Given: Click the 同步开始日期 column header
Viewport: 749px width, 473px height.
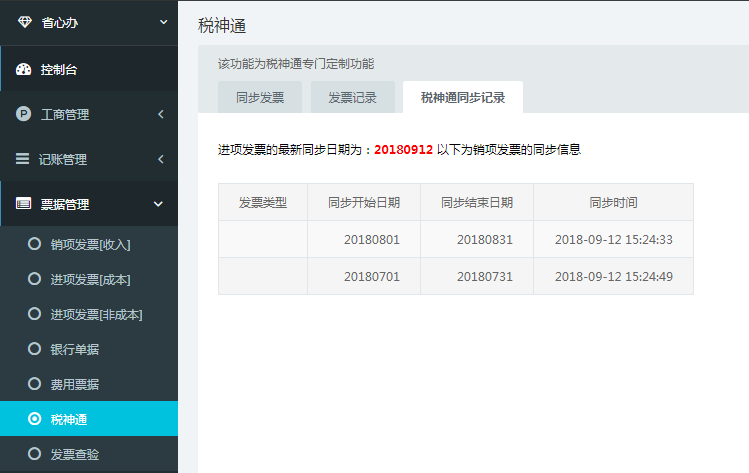Looking at the screenshot, I should tap(364, 202).
